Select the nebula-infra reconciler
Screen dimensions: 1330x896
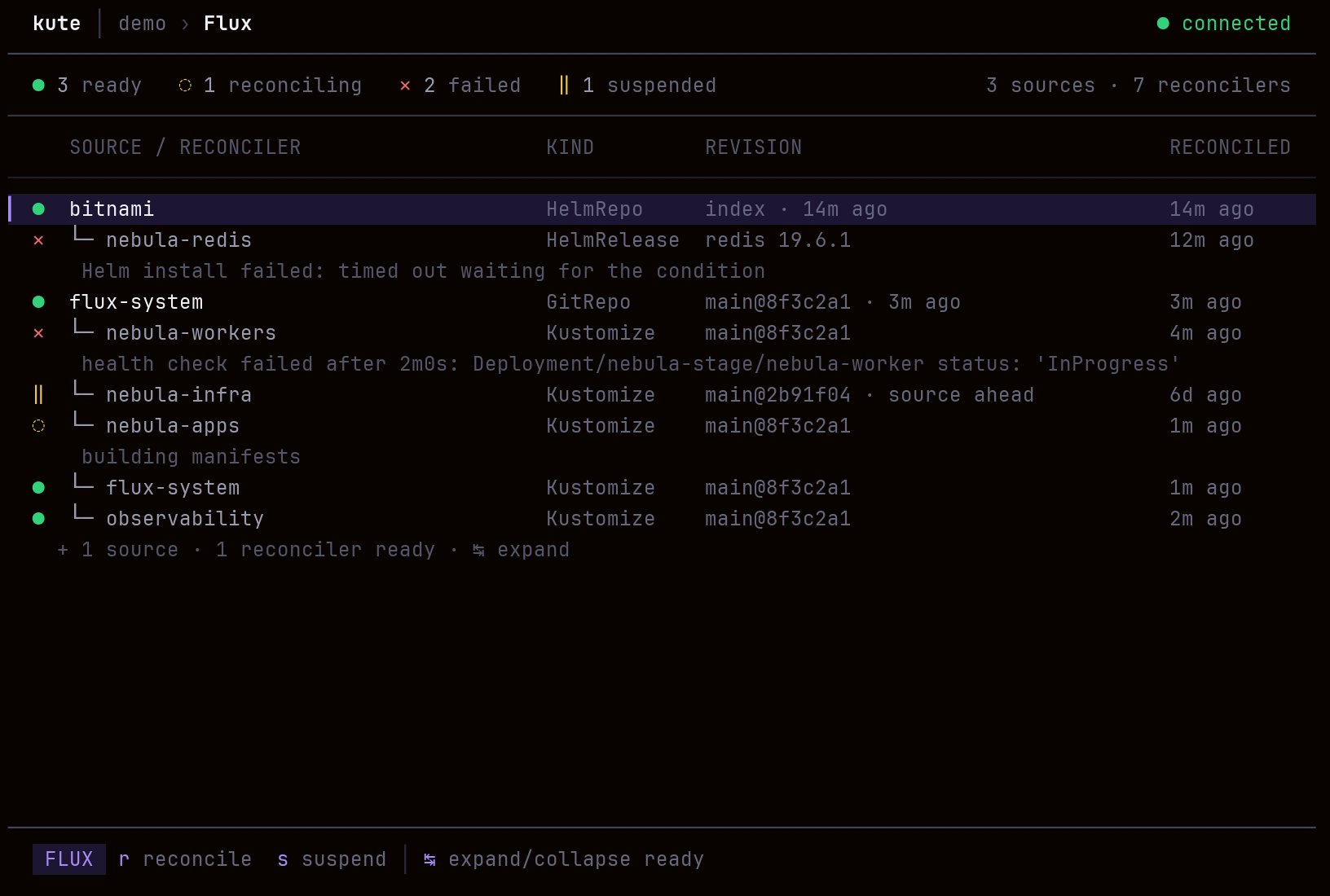[x=662, y=395]
